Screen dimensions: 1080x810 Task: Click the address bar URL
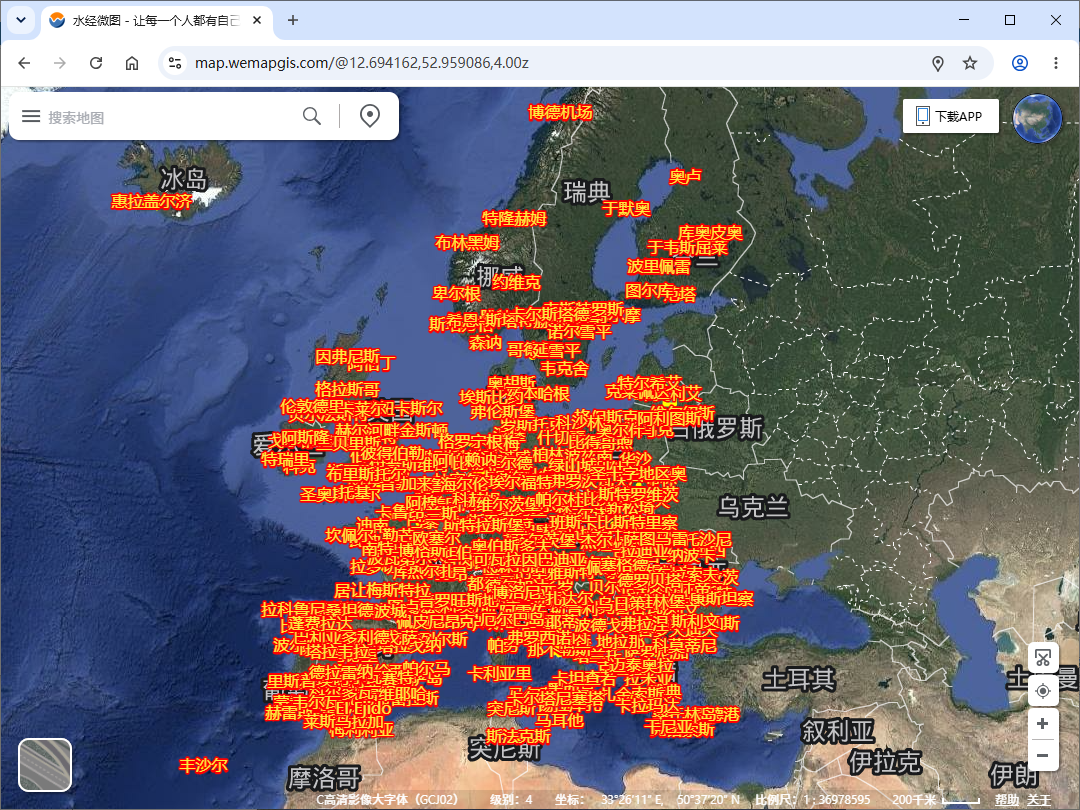coord(362,63)
